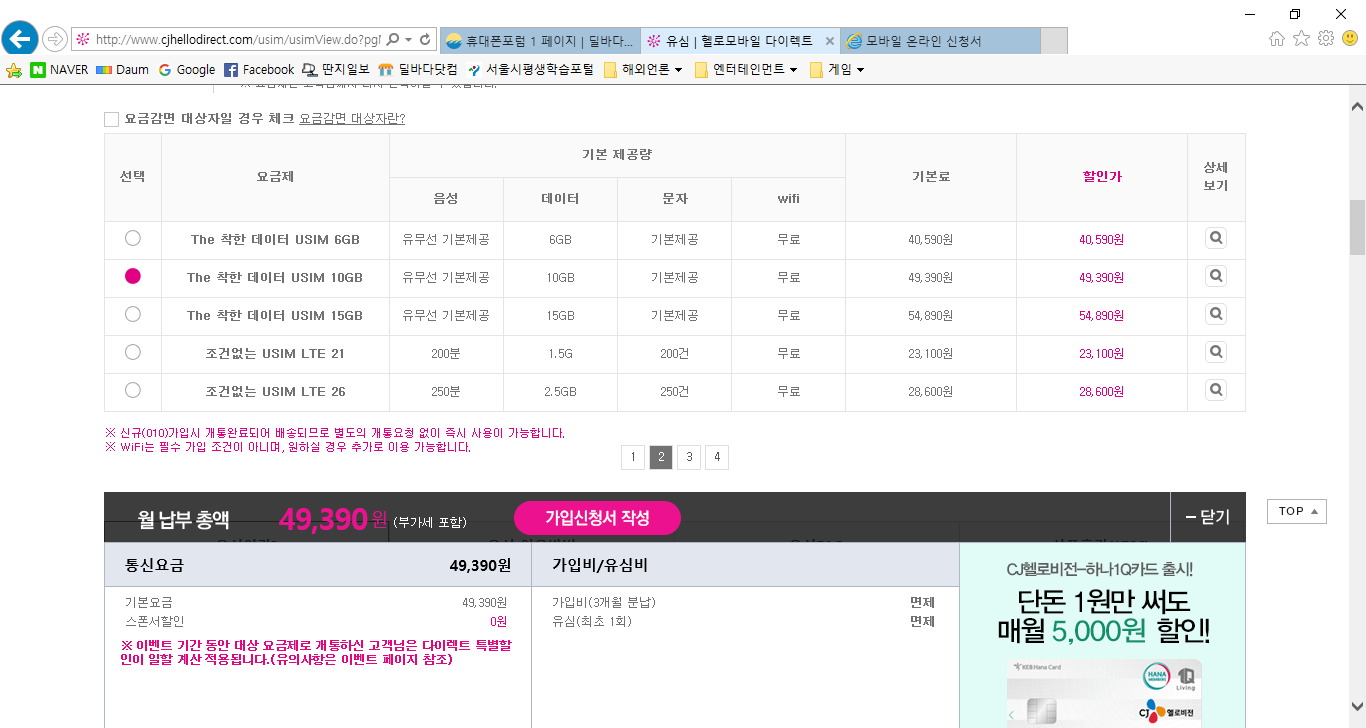Open detail magnifier for USIM LTE 26

(x=1215, y=390)
